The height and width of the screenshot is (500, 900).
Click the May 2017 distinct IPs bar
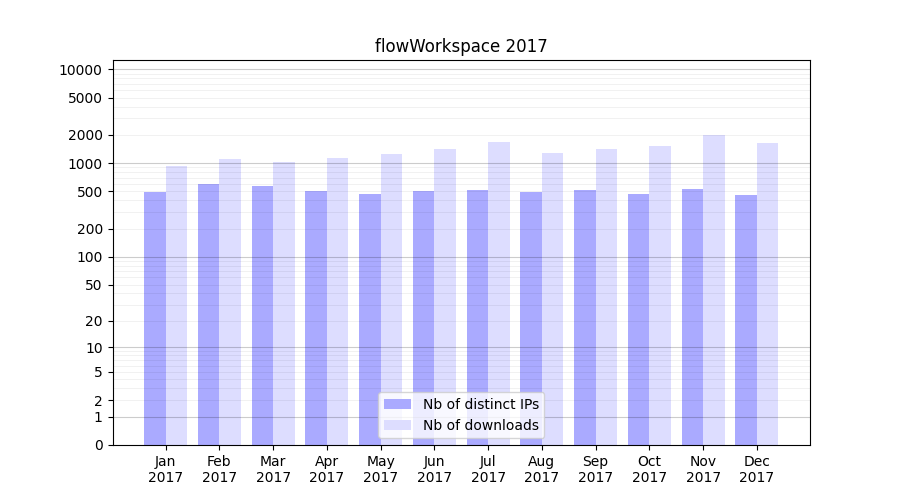370,319
